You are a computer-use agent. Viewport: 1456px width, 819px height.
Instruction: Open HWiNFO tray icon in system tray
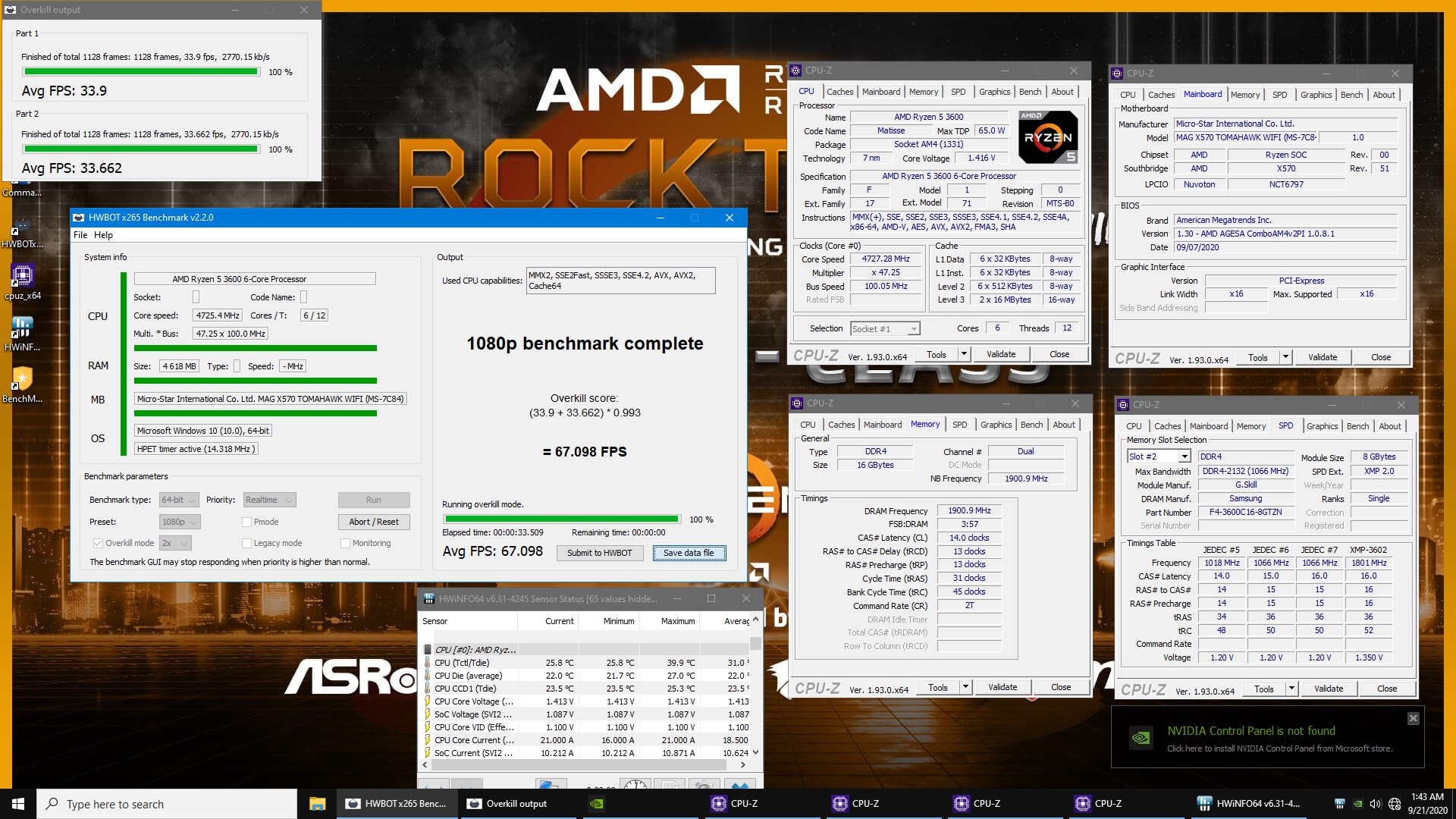click(x=1339, y=804)
